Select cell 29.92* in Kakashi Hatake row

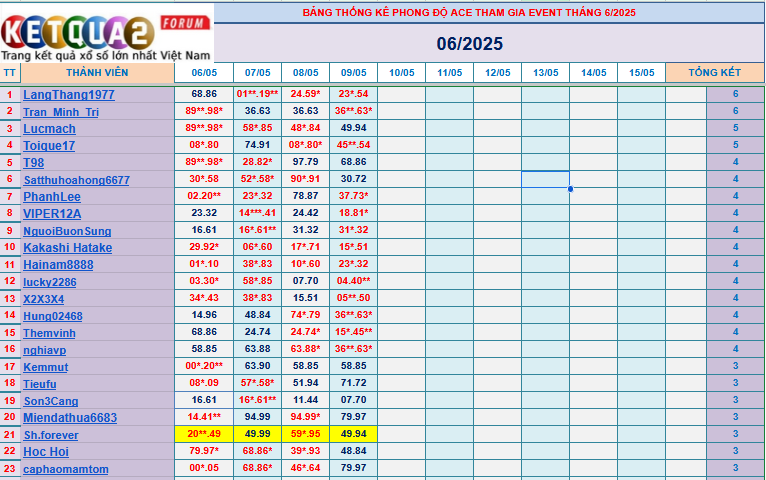(x=204, y=247)
